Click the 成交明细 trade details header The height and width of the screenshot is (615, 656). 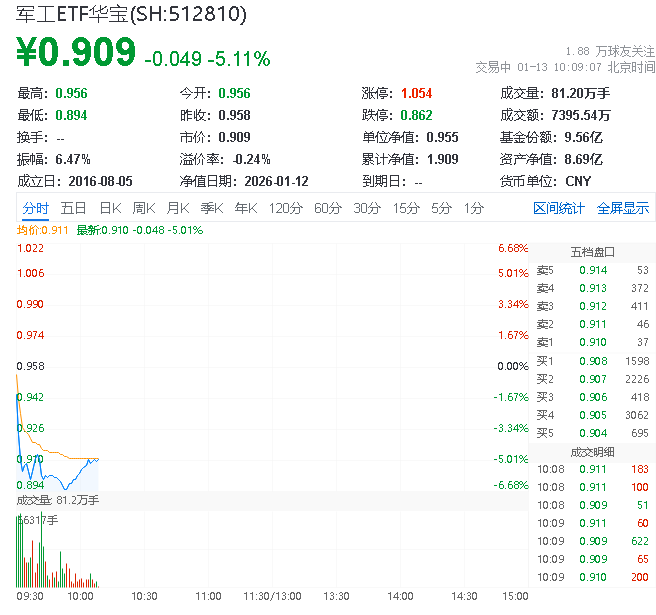click(592, 451)
